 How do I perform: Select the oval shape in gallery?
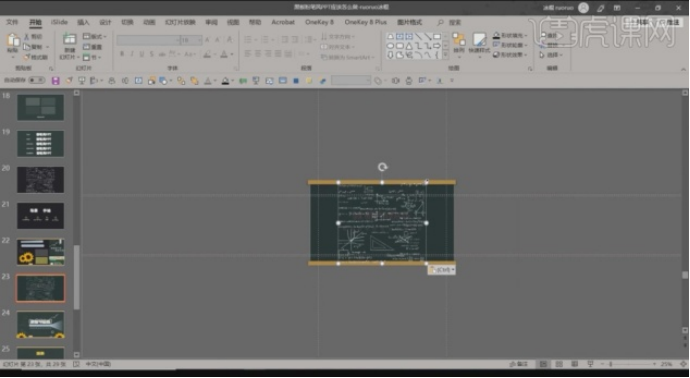pos(390,46)
